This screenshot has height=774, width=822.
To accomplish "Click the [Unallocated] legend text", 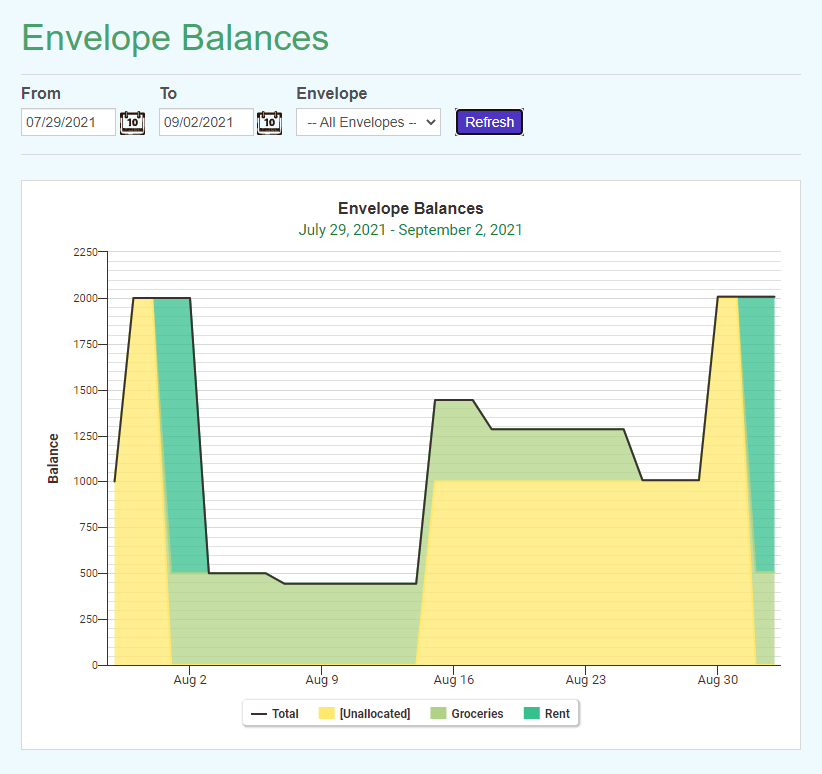I will [375, 714].
